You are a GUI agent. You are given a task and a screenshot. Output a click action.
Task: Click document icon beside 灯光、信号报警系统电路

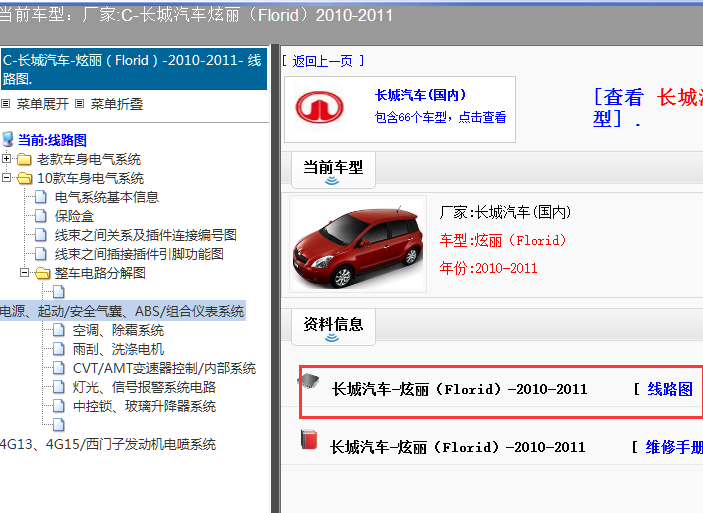point(59,387)
